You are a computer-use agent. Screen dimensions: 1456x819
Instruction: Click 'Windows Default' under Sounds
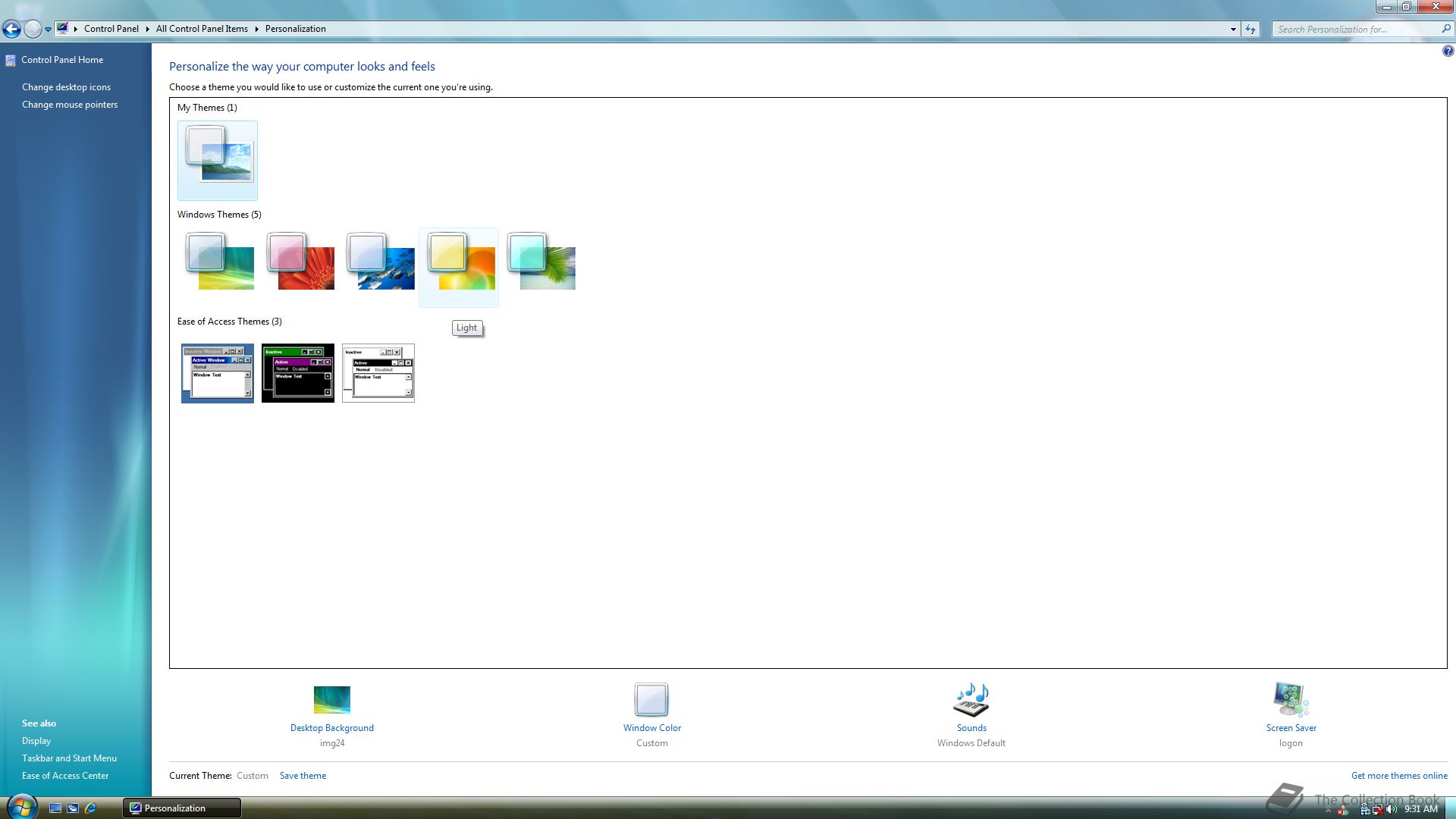(971, 743)
